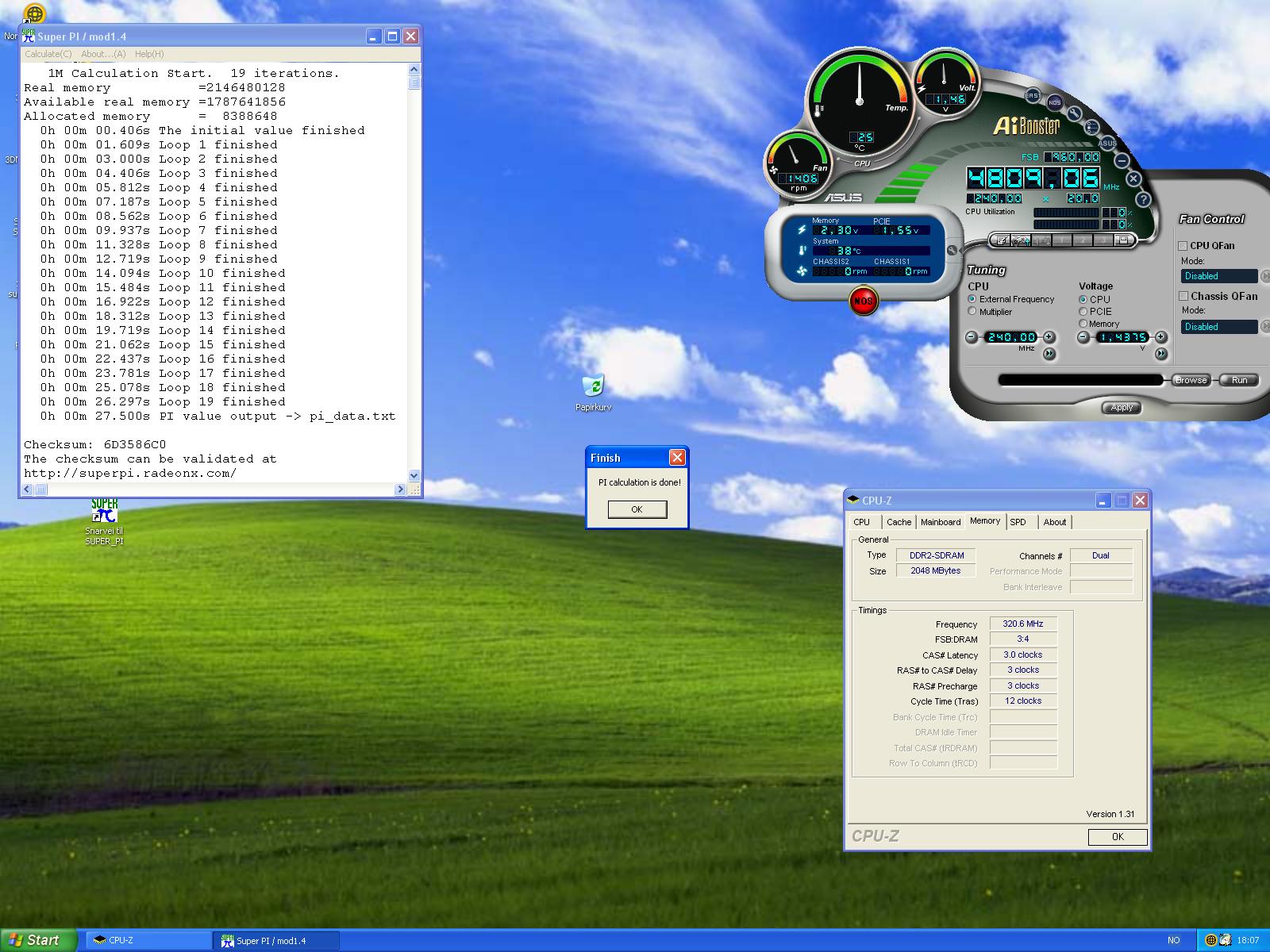Click the list icon on the AI Booster arc
This screenshot has height=952, width=1270.
1091,127
